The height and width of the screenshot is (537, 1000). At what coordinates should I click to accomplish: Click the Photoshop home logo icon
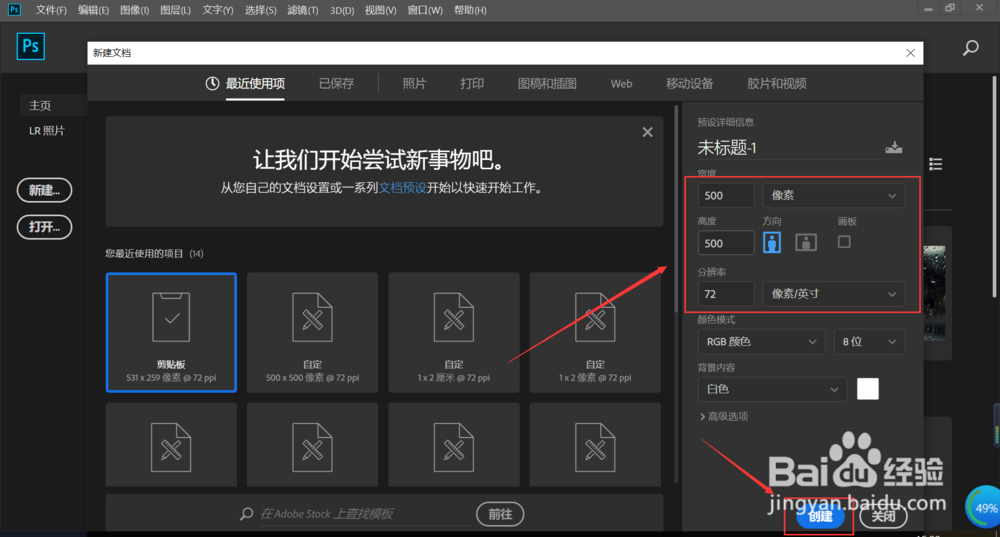pos(31,47)
